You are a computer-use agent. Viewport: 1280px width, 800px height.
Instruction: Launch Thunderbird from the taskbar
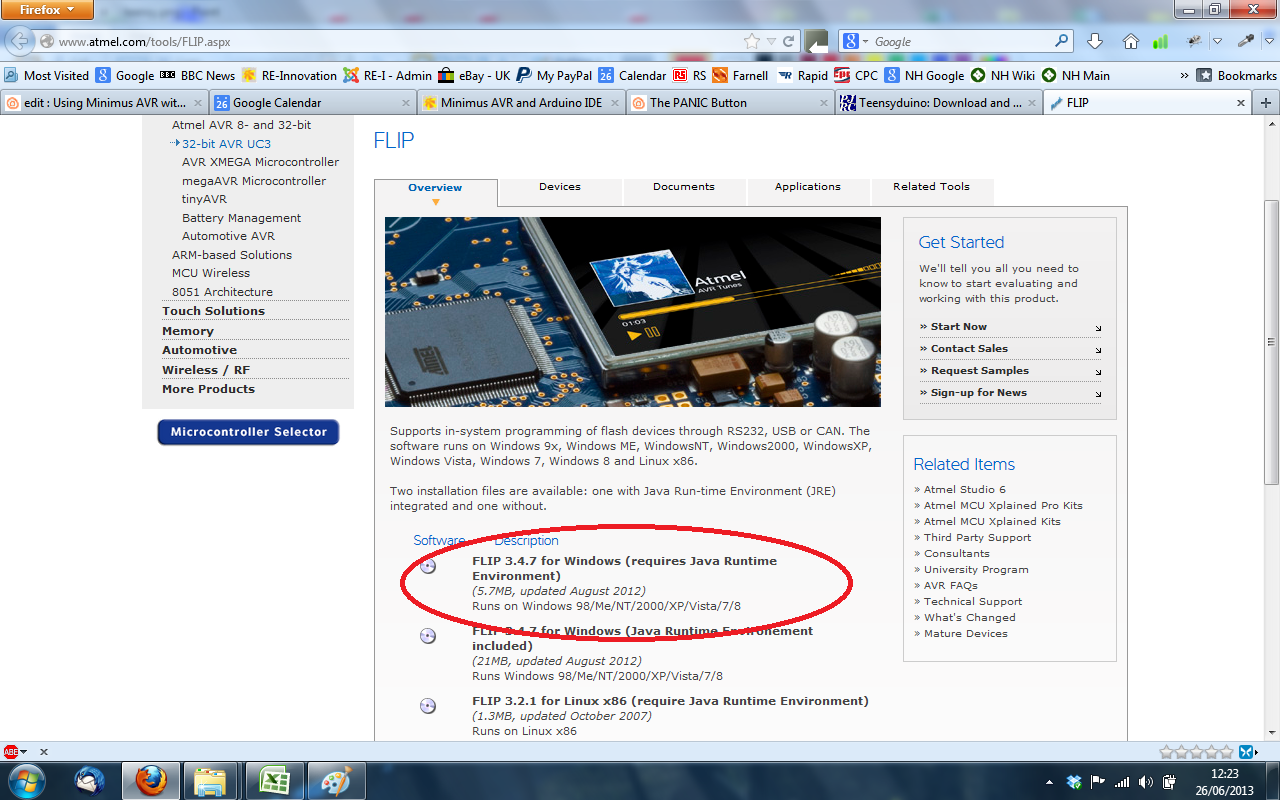pos(90,781)
